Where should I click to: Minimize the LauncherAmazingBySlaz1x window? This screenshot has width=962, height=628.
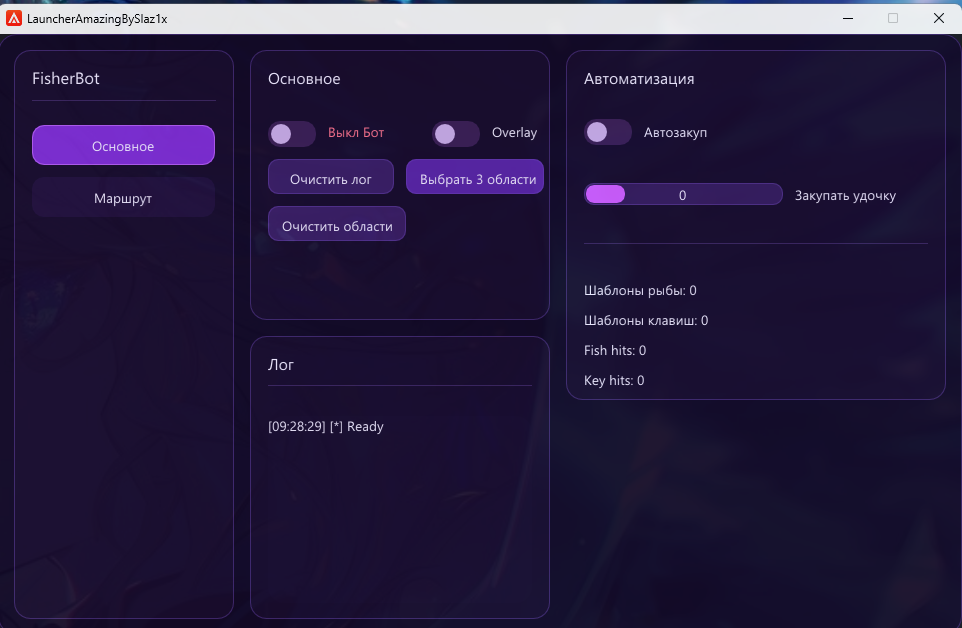(x=847, y=18)
